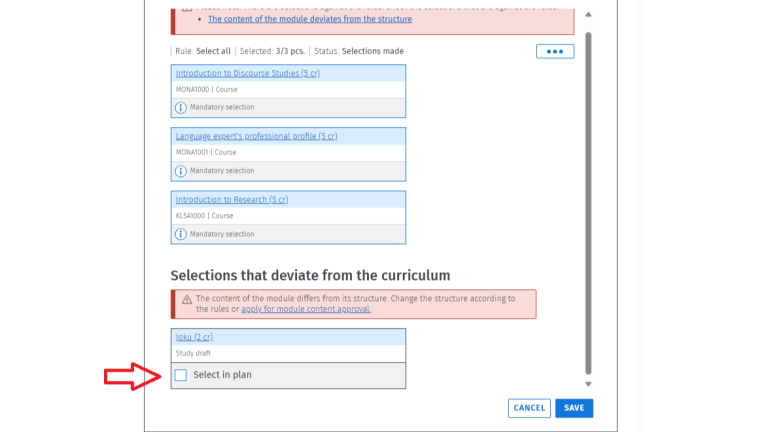
Task: Click the scrollbar down arrow
Action: (x=588, y=384)
